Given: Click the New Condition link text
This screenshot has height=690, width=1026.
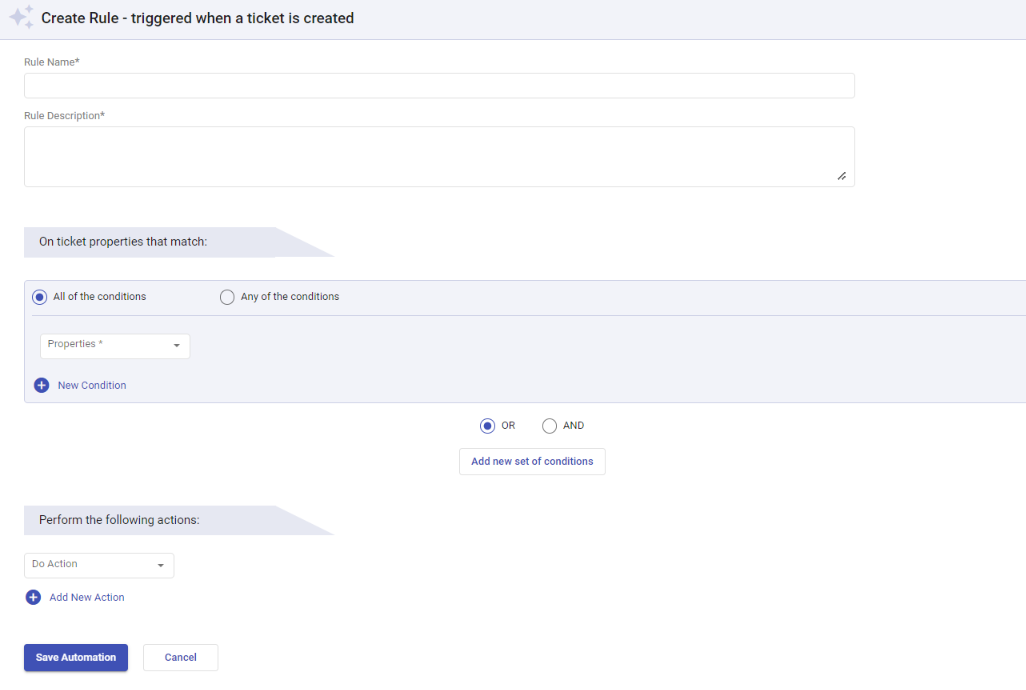Looking at the screenshot, I should click(92, 385).
